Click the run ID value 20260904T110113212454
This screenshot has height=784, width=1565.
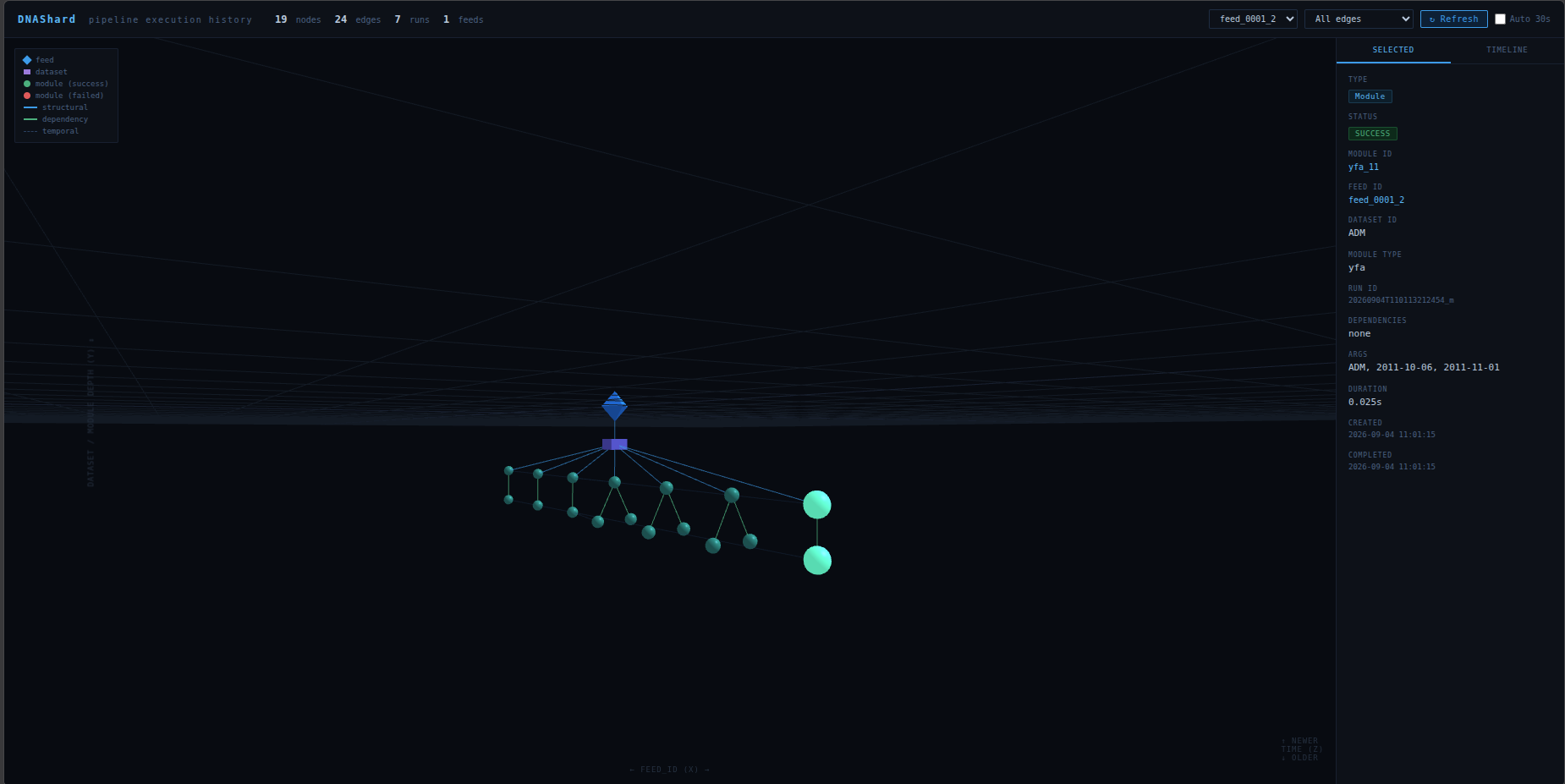(1401, 300)
